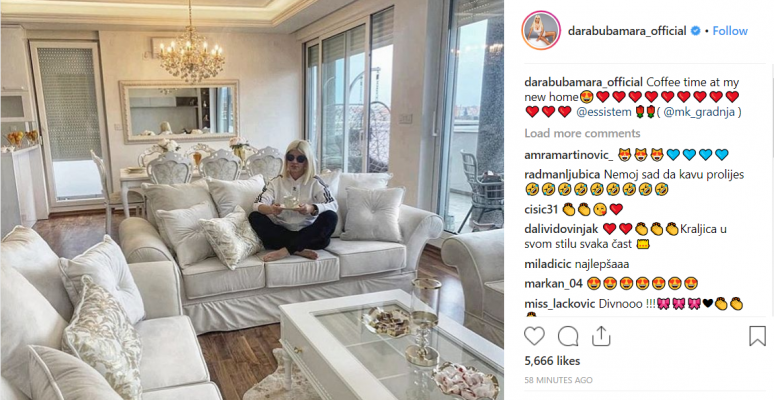This screenshot has height=400, width=774.
Task: Share the post via the upload arrow icon
Action: [601, 336]
